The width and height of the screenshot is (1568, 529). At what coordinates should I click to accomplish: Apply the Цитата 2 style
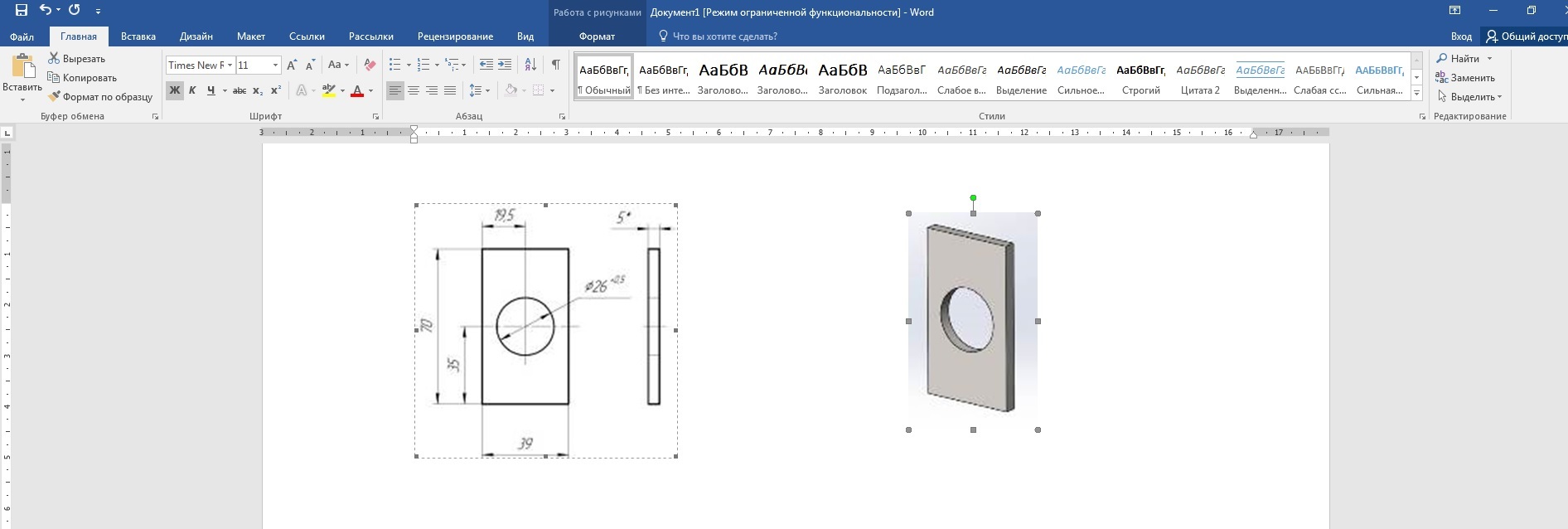pos(1201,78)
